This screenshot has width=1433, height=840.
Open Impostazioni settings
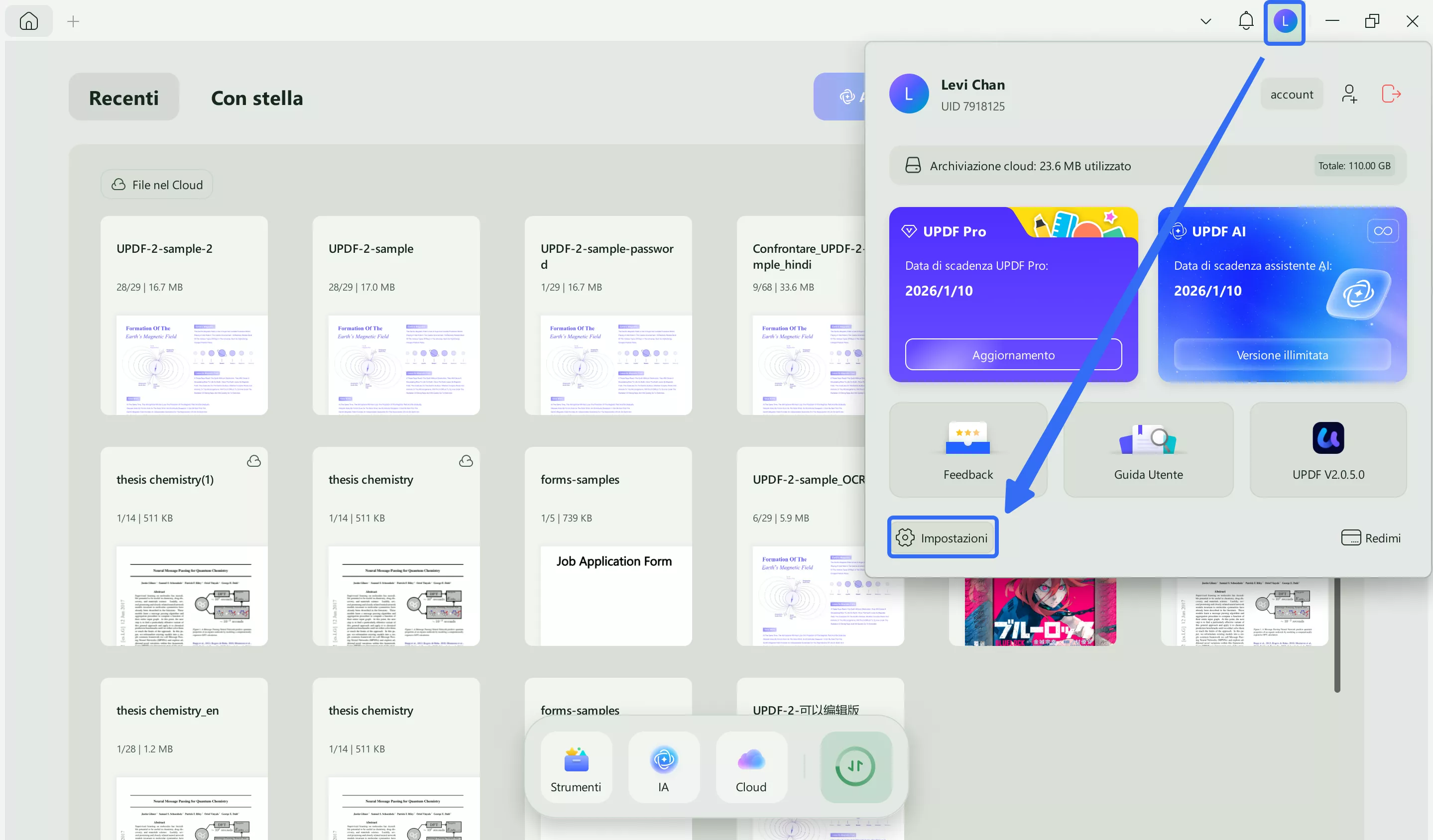click(942, 537)
